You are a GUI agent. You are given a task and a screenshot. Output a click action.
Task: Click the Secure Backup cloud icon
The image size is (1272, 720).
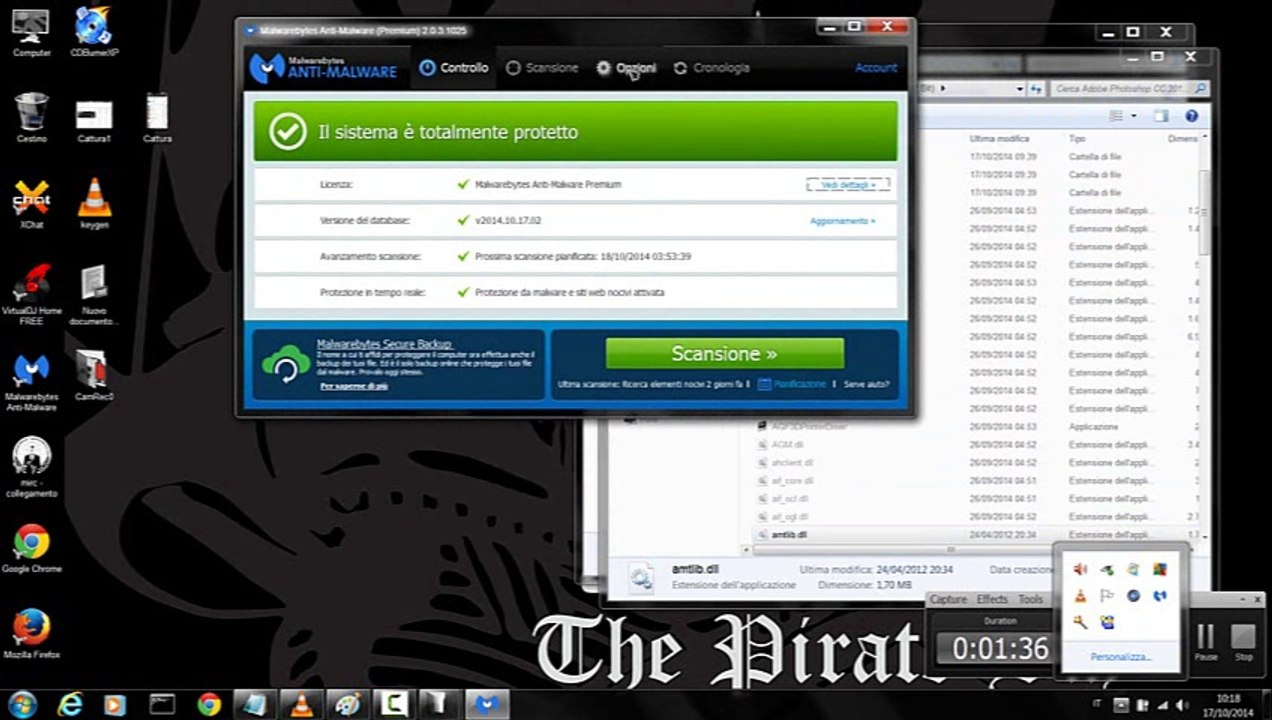tap(286, 364)
